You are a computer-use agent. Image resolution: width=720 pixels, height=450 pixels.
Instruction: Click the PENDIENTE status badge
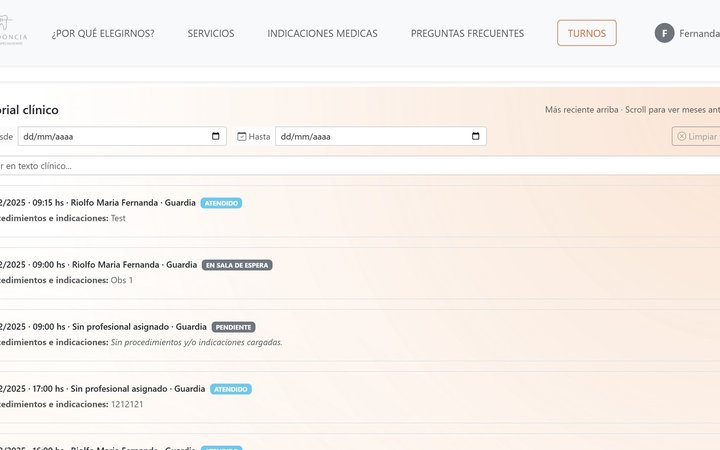click(x=233, y=327)
